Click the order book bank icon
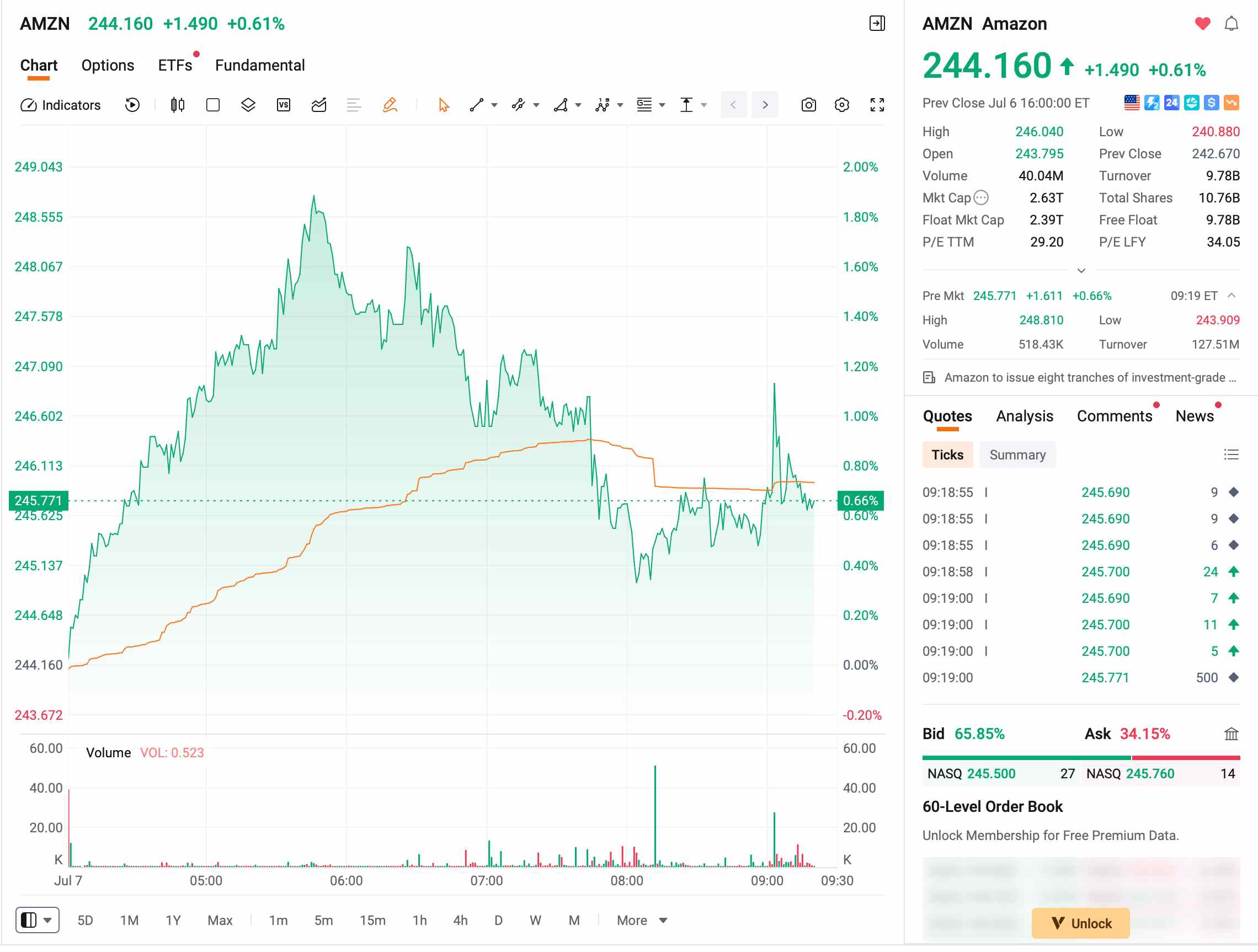This screenshot has height=952, width=1258. click(1232, 734)
